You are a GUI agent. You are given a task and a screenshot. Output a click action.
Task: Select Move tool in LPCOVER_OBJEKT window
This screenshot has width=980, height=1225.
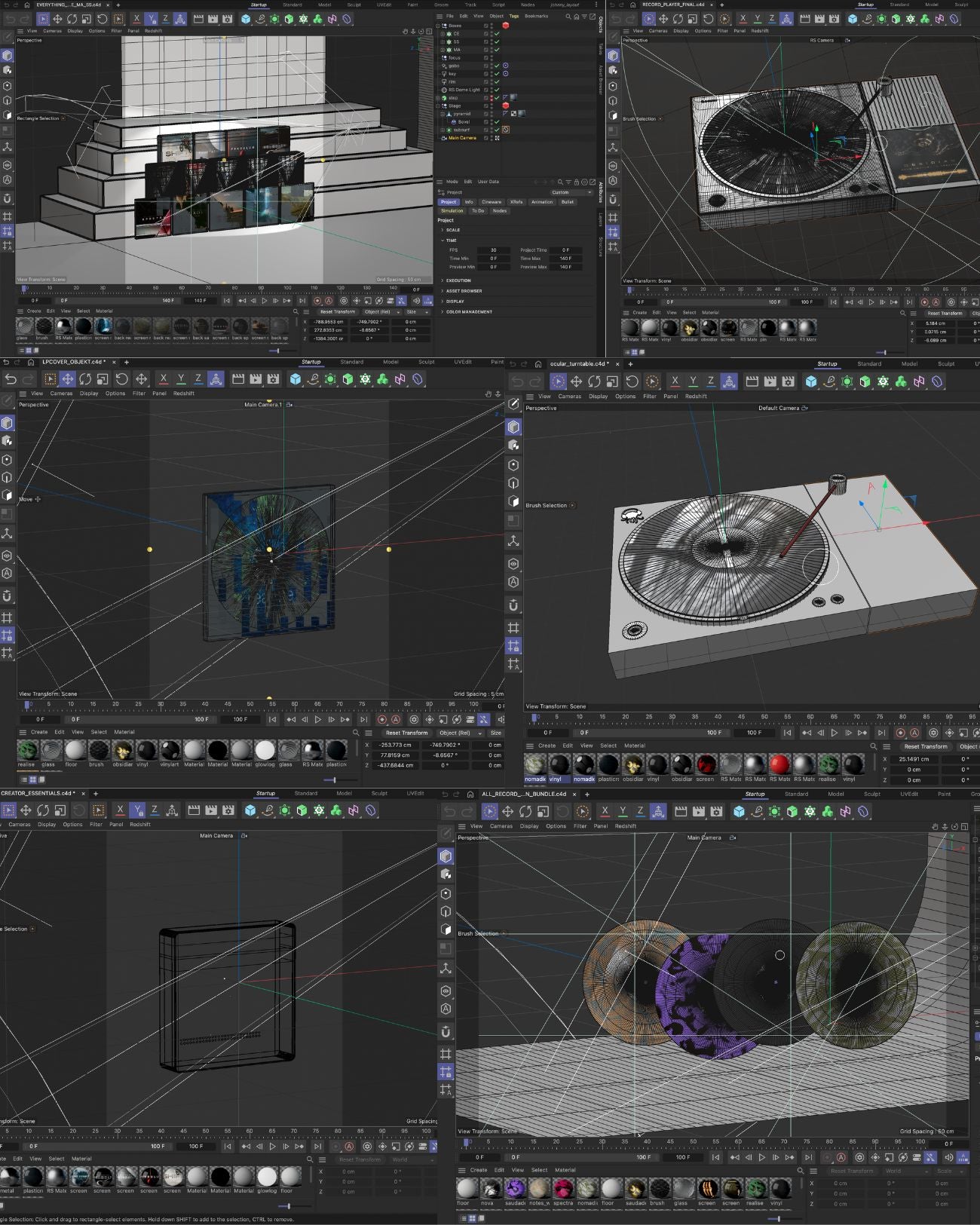67,379
